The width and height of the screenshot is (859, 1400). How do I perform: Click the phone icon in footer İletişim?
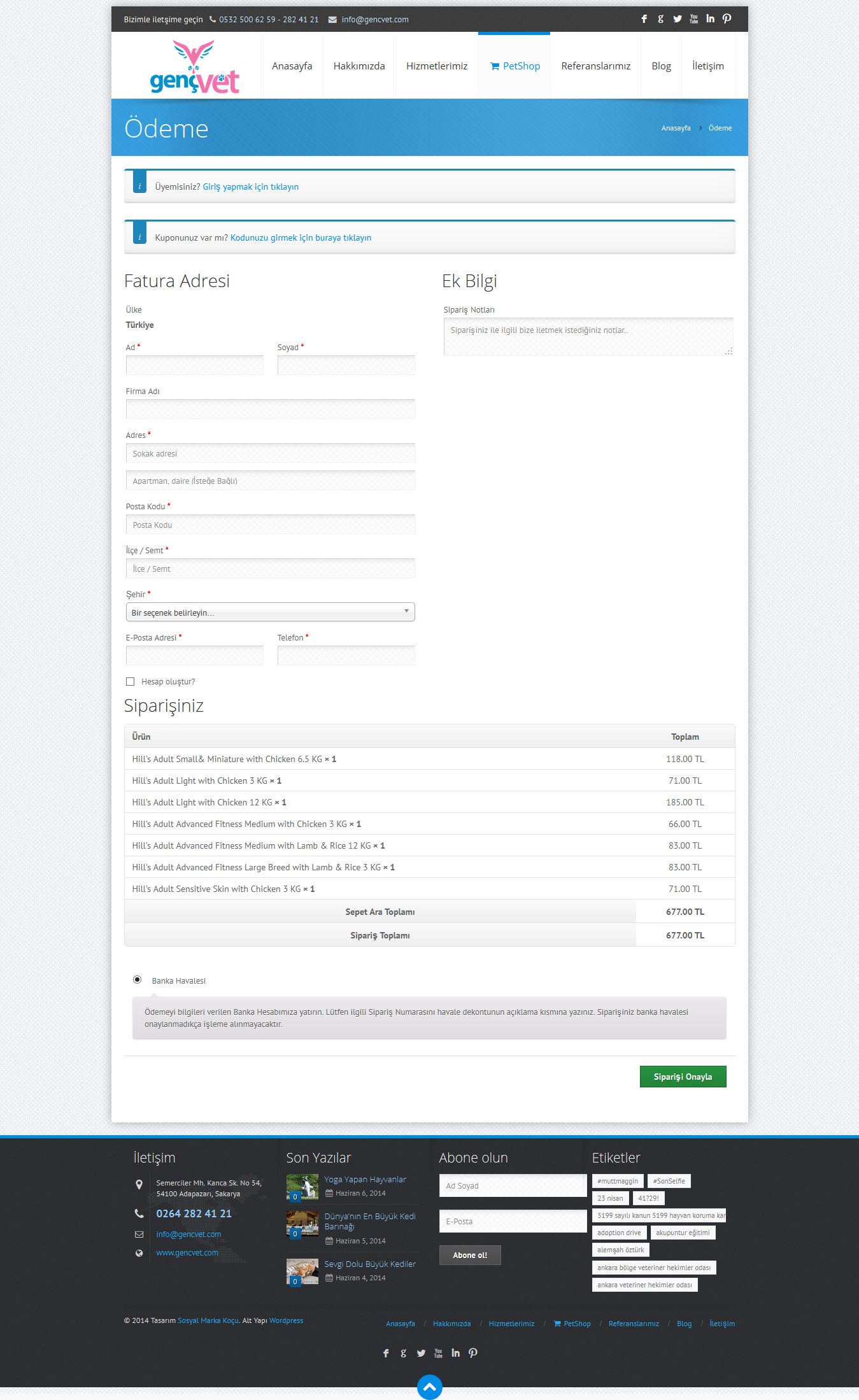coord(139,1213)
